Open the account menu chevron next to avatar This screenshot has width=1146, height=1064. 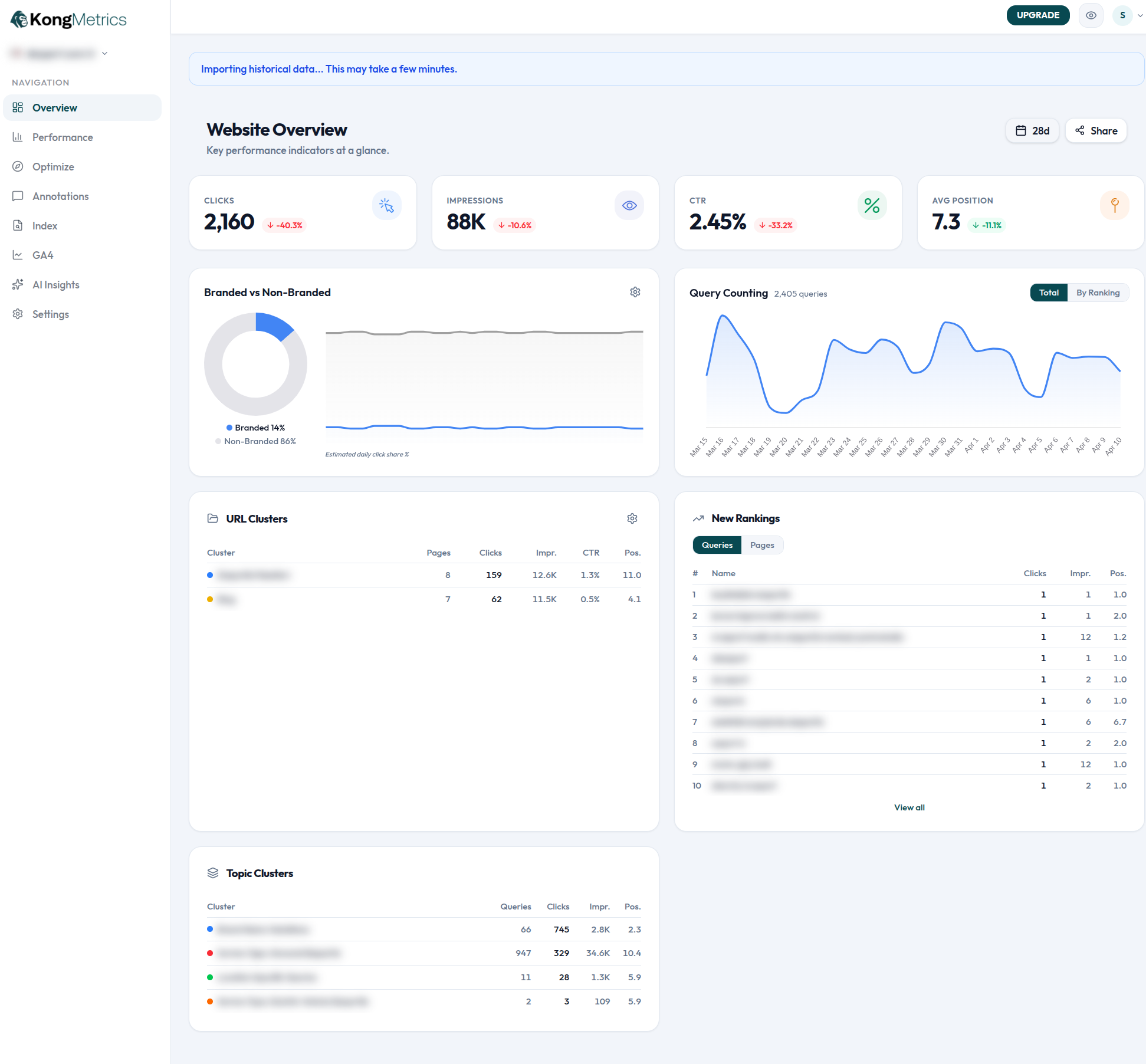(x=1138, y=15)
